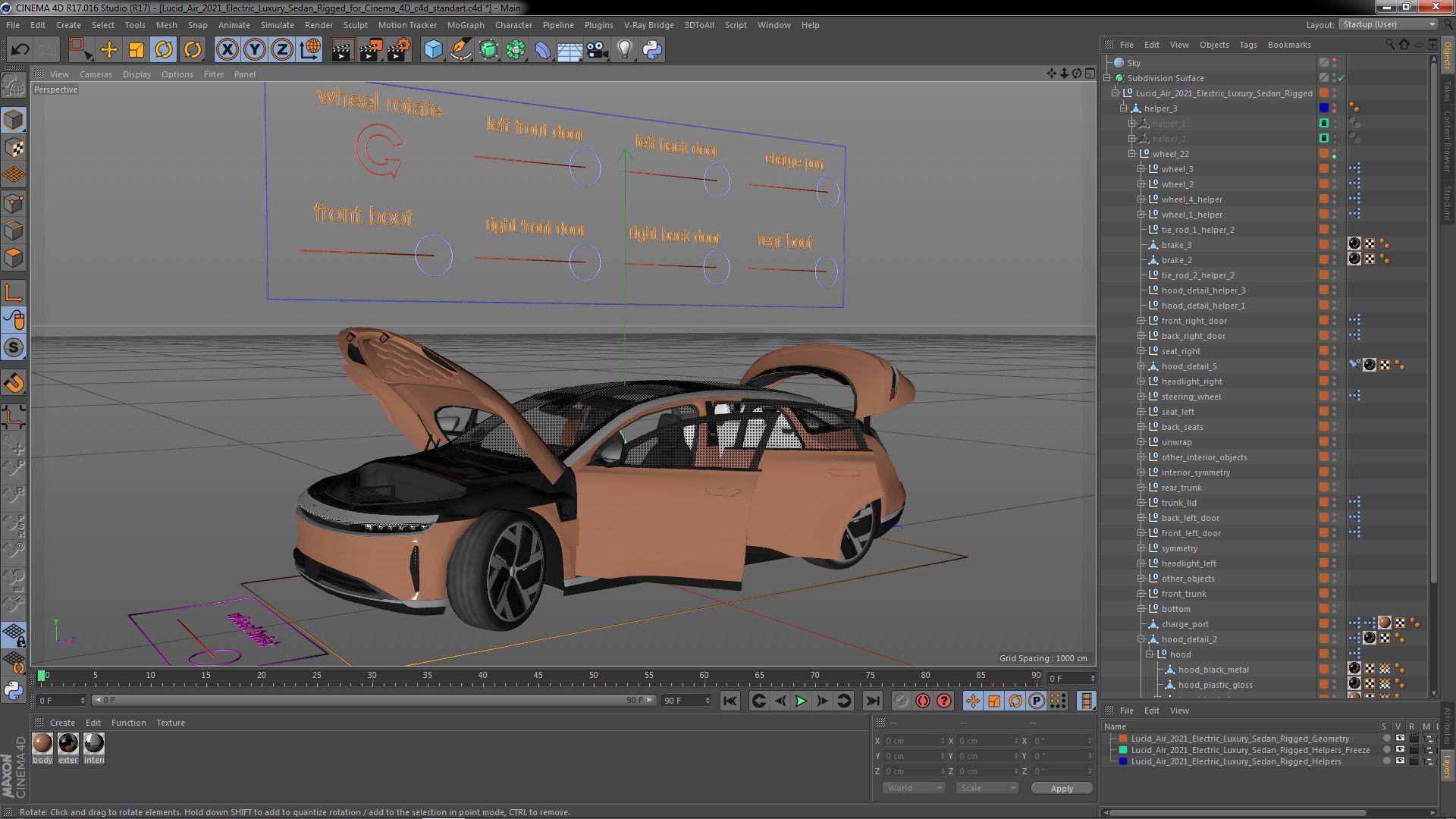This screenshot has width=1456, height=819.
Task: Toggle Geometry layer visibility in Layers panel
Action: click(x=1400, y=739)
